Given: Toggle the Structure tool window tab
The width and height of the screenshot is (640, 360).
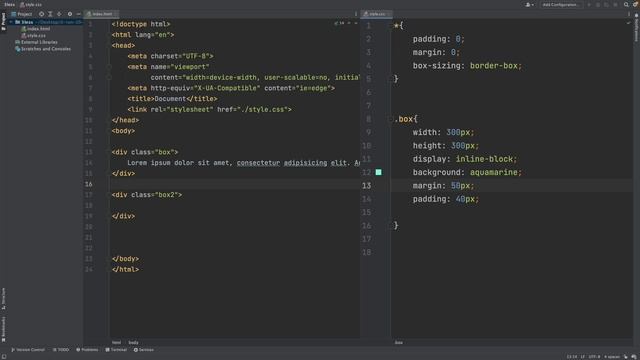Looking at the screenshot, I should pyautogui.click(x=3, y=298).
